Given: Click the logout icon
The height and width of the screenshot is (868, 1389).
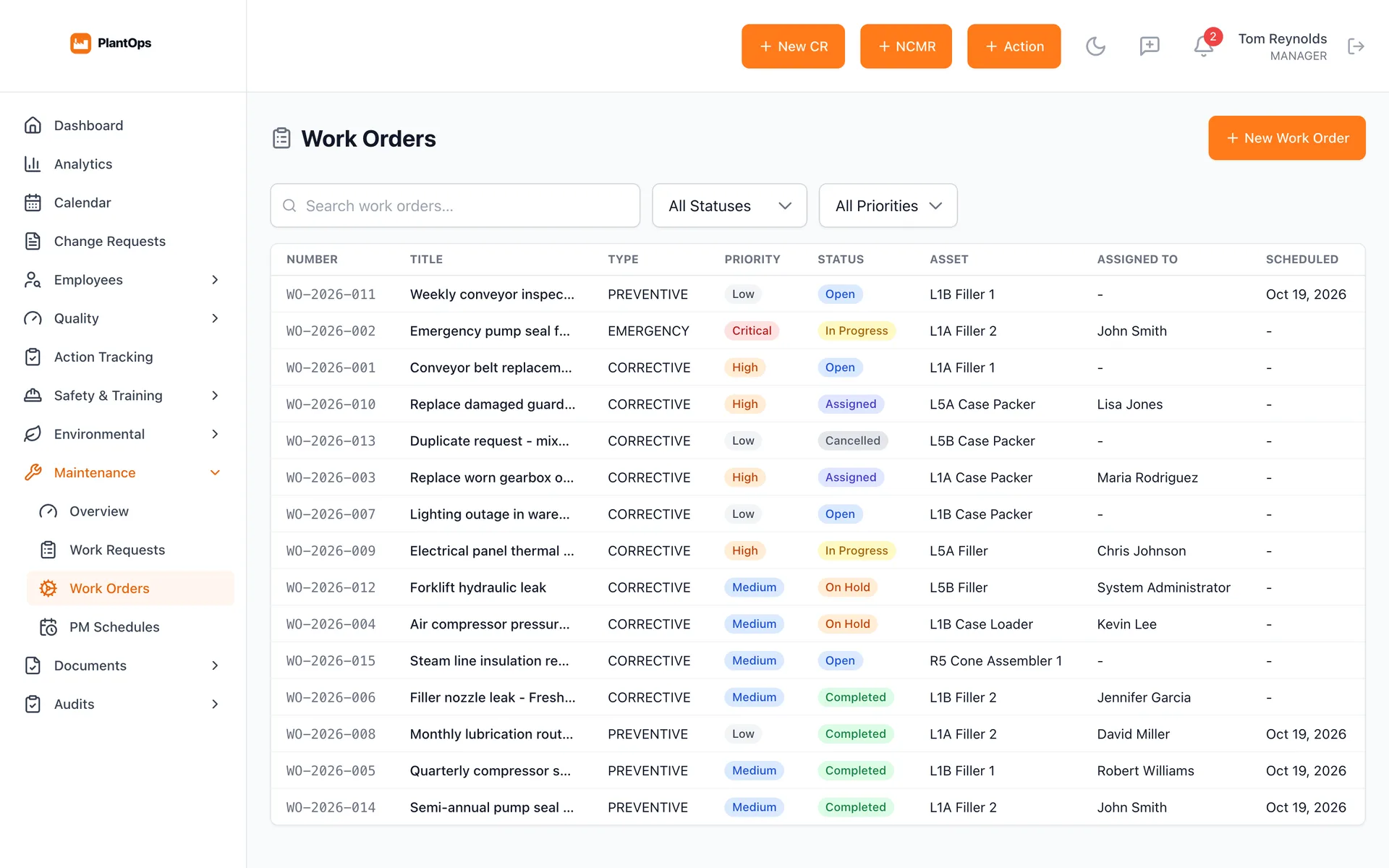Looking at the screenshot, I should pyautogui.click(x=1356, y=46).
